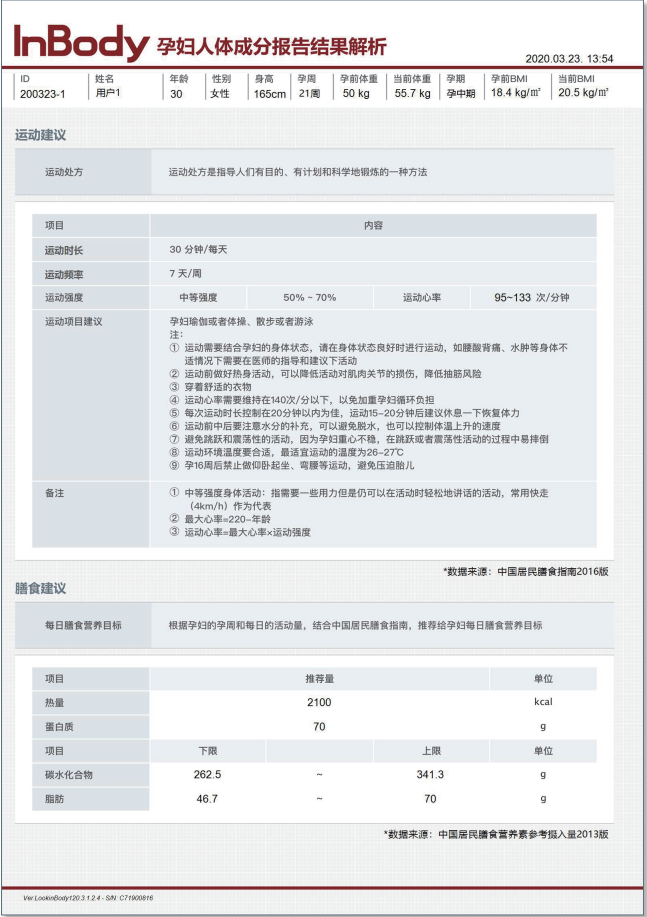Select the 运动处方 label cell
The image size is (647, 917).
(x=83, y=172)
